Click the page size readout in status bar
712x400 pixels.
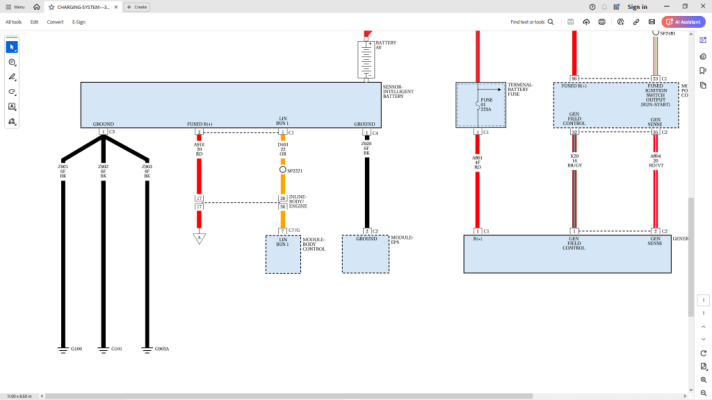click(x=20, y=396)
